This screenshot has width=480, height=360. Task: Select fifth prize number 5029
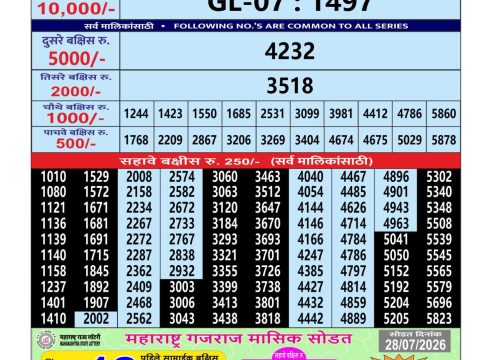click(x=410, y=140)
